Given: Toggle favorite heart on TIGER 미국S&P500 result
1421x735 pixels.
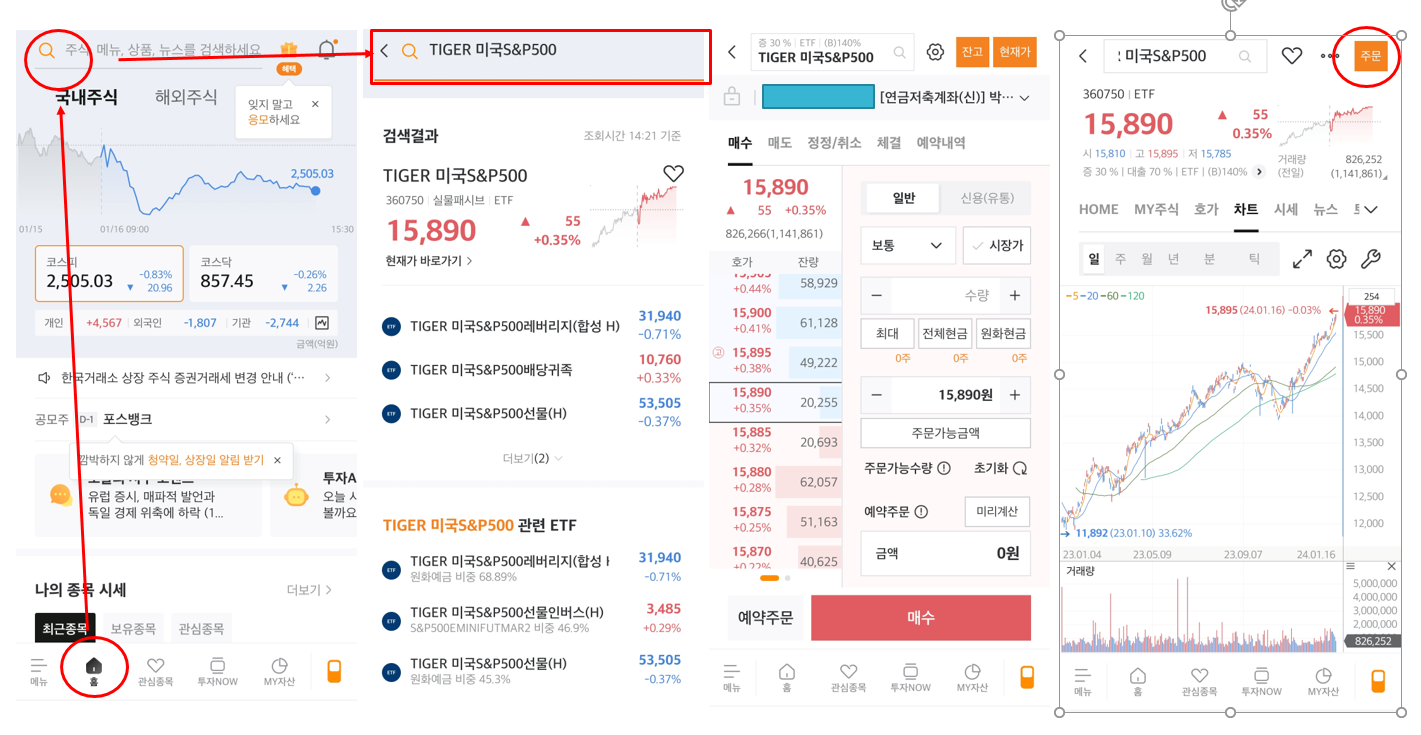Looking at the screenshot, I should (673, 173).
